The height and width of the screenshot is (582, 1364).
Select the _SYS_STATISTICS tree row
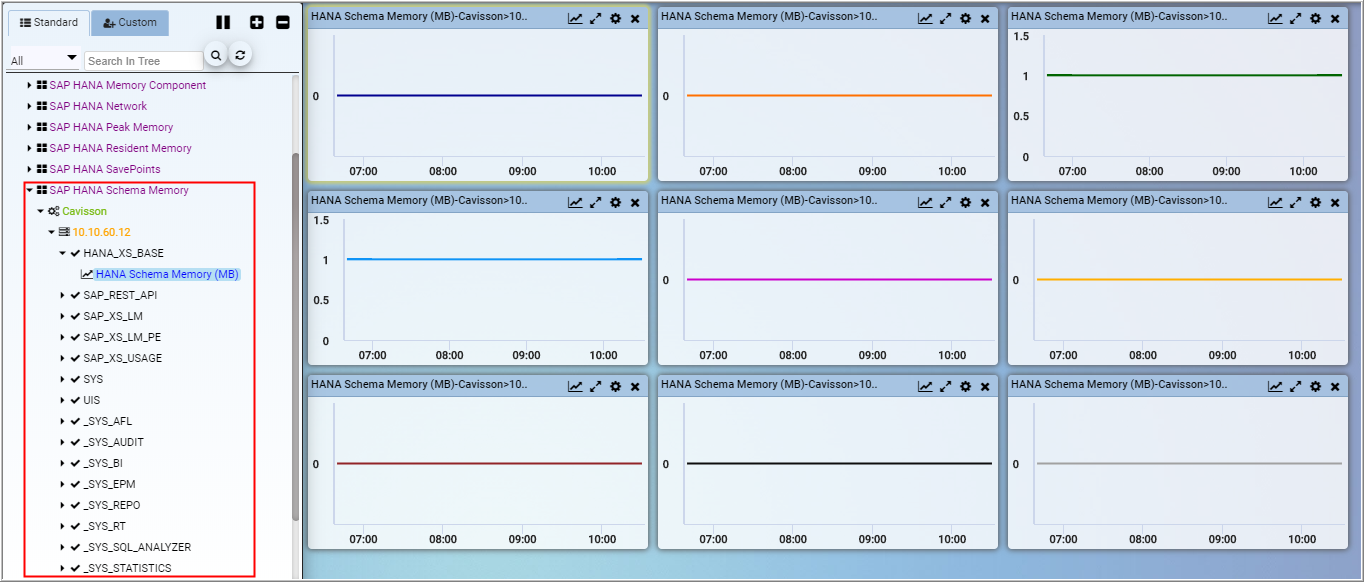(127, 568)
